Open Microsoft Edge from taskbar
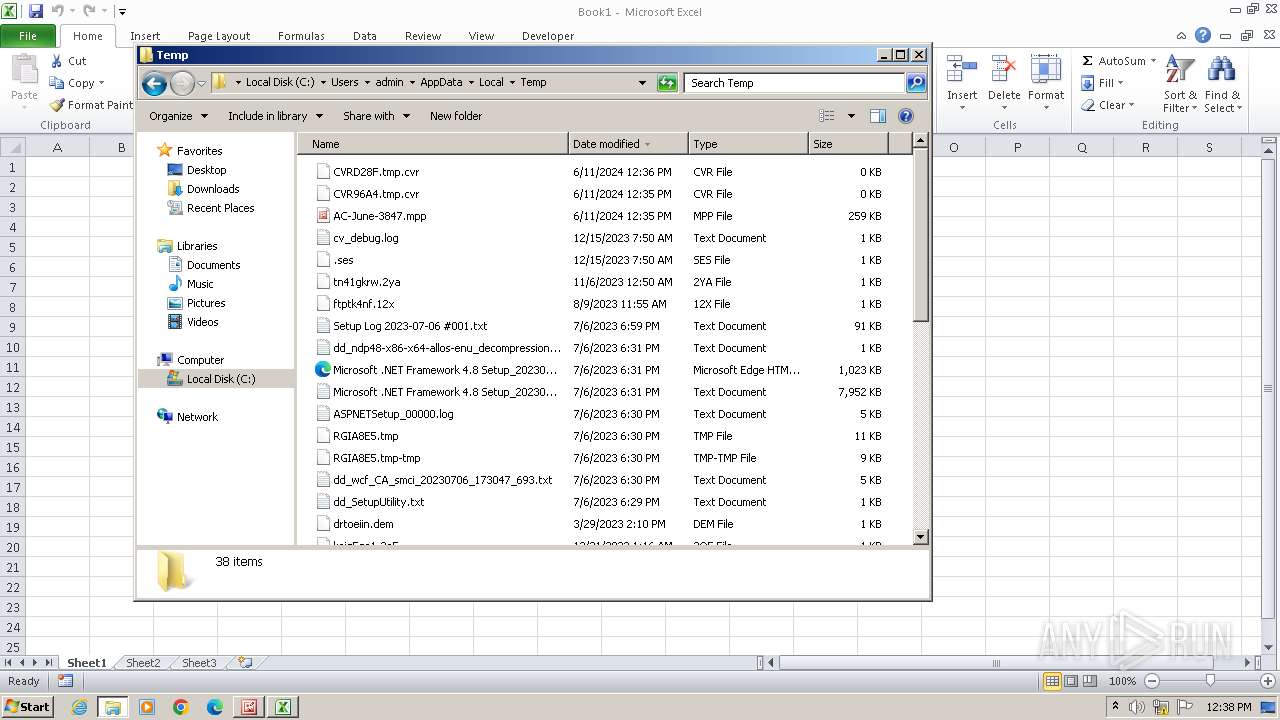1280x720 pixels. coord(215,707)
